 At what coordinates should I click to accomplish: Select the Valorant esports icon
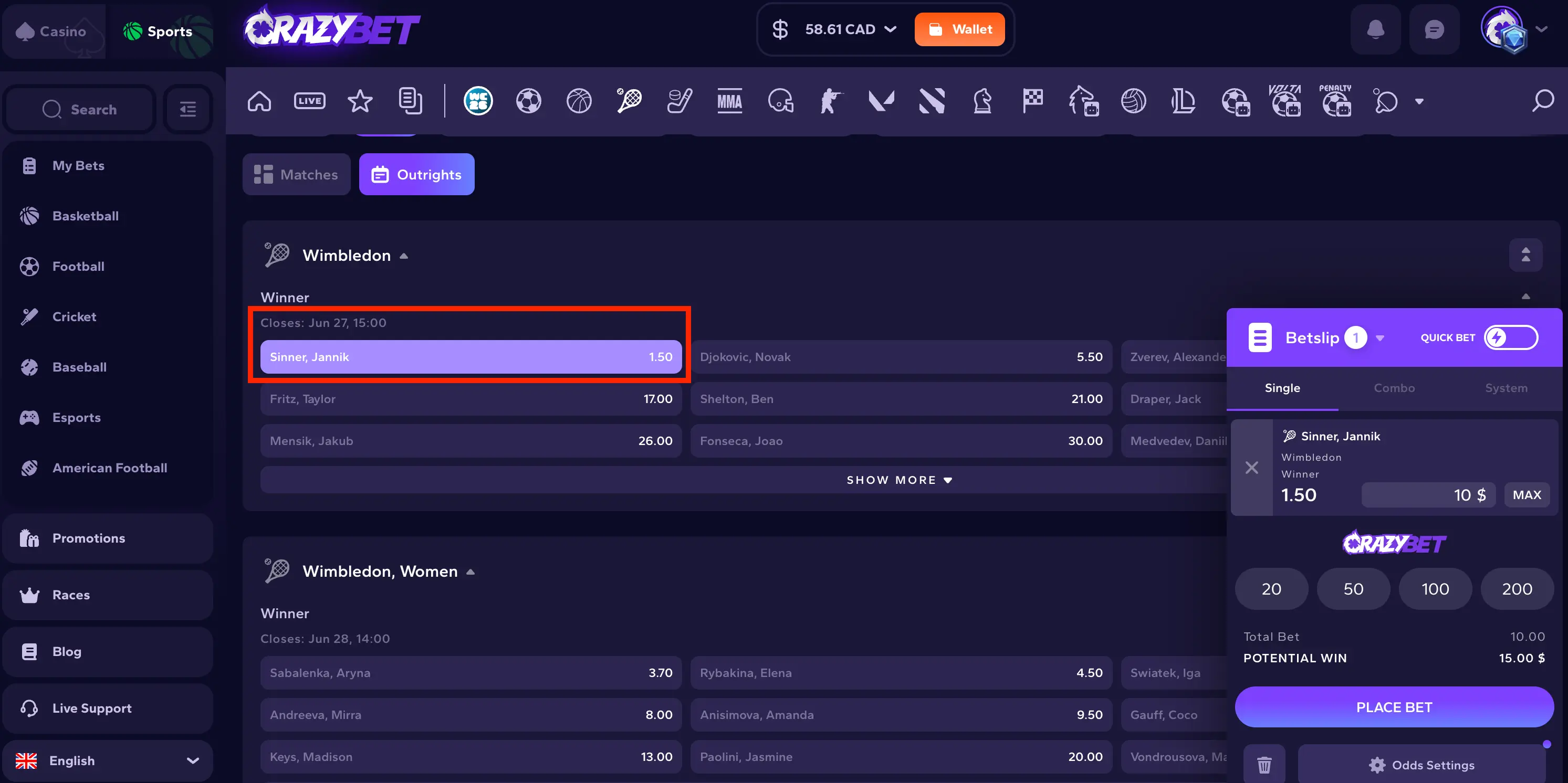(x=881, y=101)
